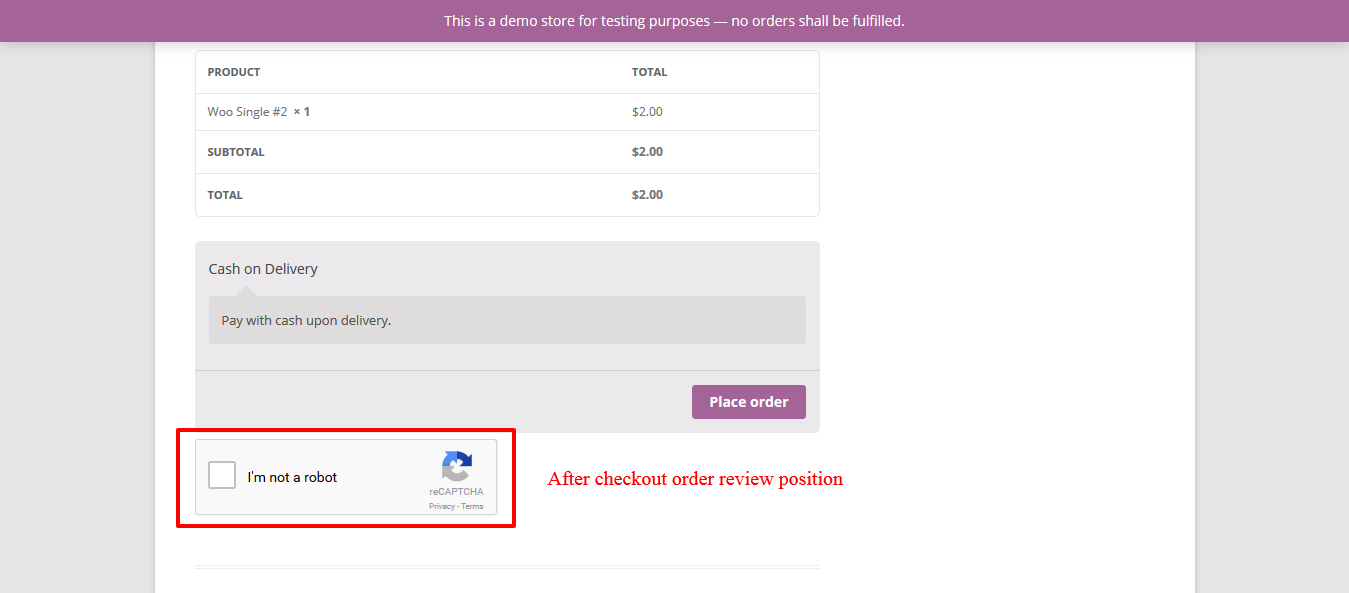Click the $2.00 order total amount
1349x593 pixels.
647,195
